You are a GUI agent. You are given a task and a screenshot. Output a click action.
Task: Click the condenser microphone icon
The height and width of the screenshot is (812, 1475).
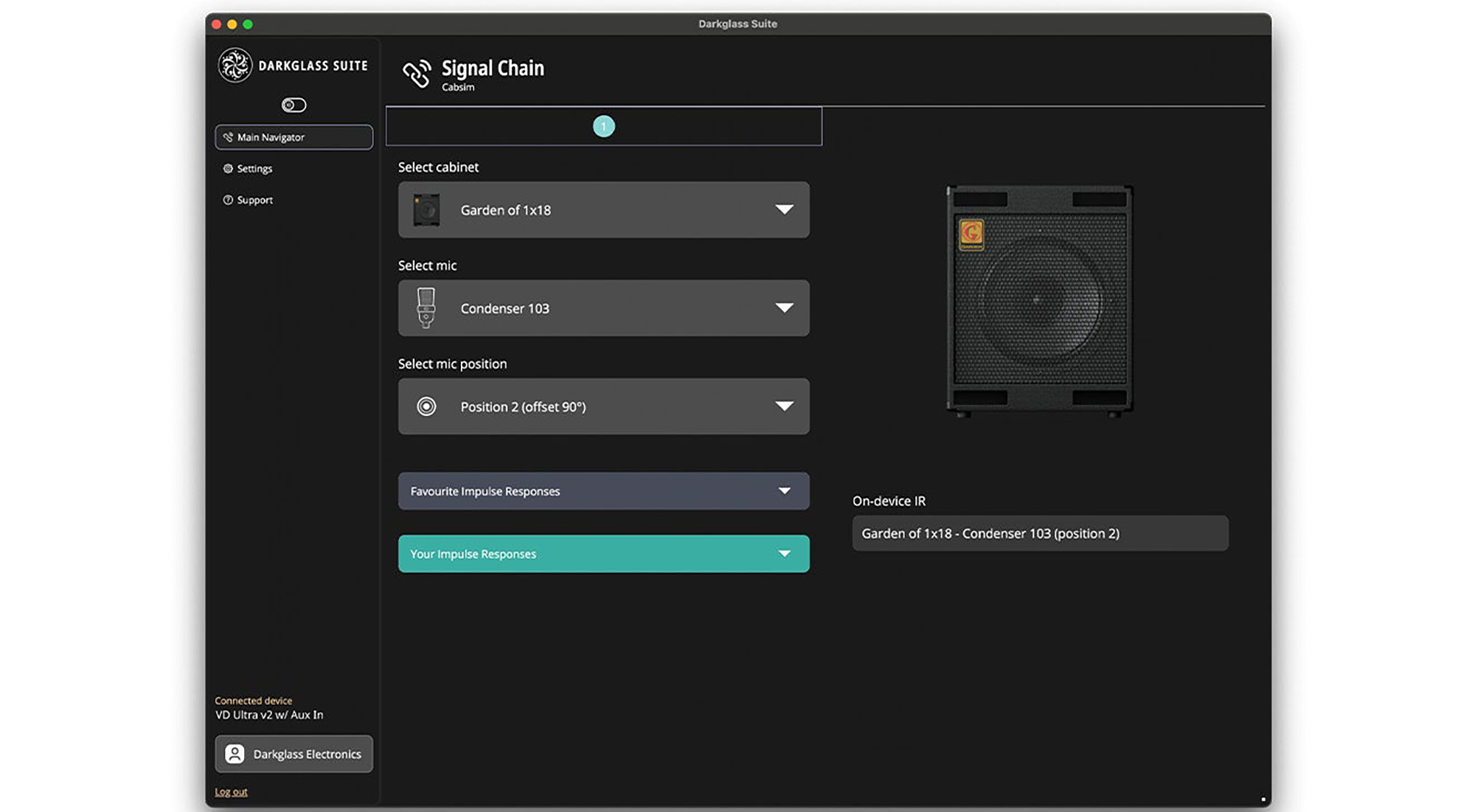coord(426,308)
